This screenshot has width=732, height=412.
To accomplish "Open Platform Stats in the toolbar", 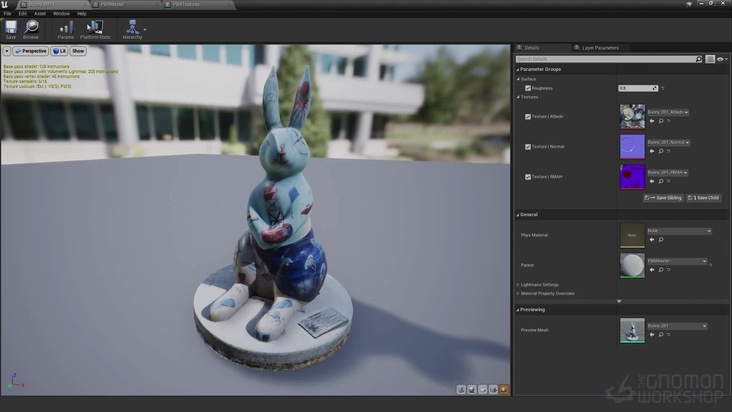I will [95, 29].
